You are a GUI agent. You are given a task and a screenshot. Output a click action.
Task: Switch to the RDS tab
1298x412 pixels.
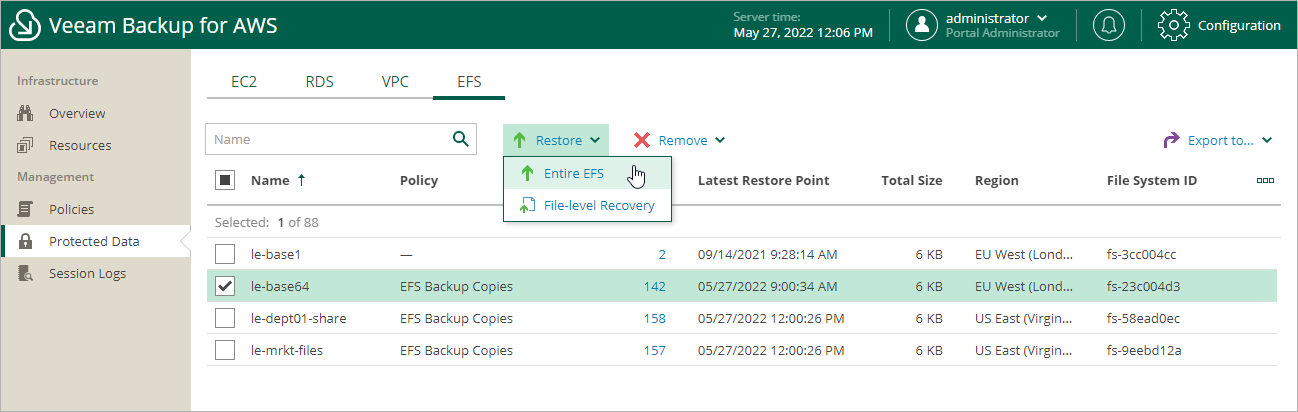(319, 82)
